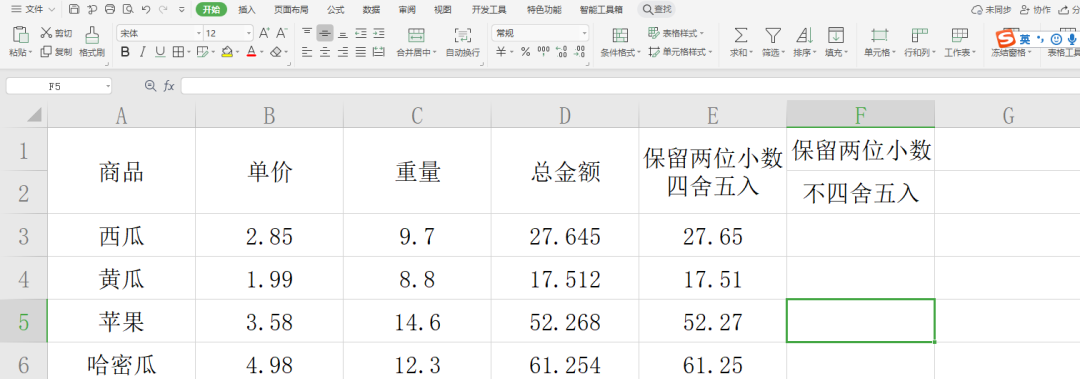Click into the formula bar input

click(x=630, y=86)
